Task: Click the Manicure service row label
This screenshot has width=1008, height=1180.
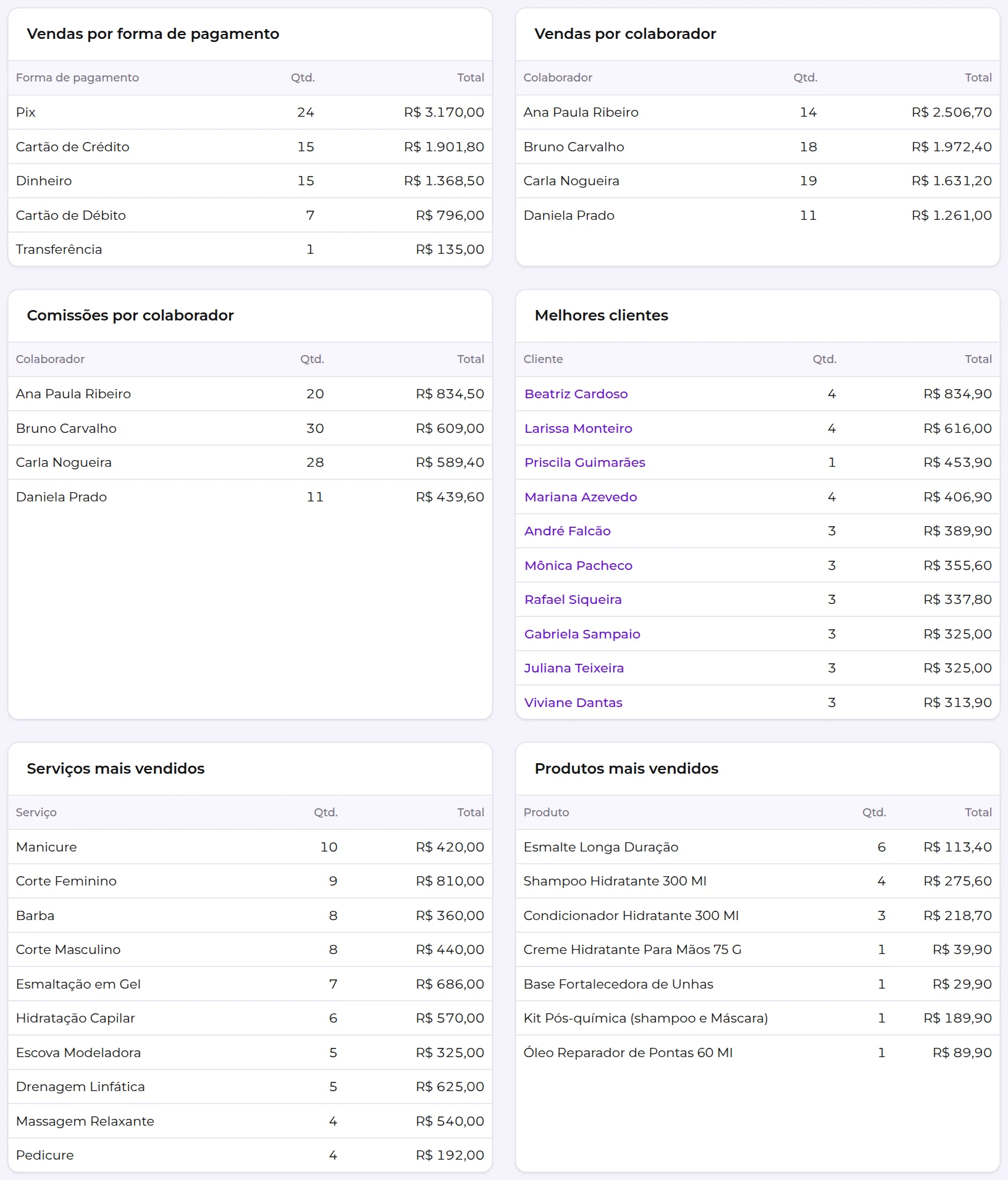Action: pos(46,847)
